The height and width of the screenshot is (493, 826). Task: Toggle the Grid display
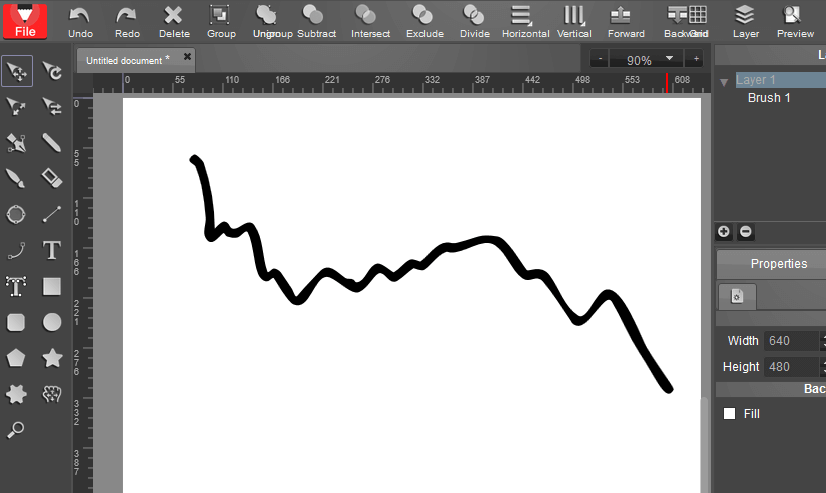pyautogui.click(x=699, y=22)
